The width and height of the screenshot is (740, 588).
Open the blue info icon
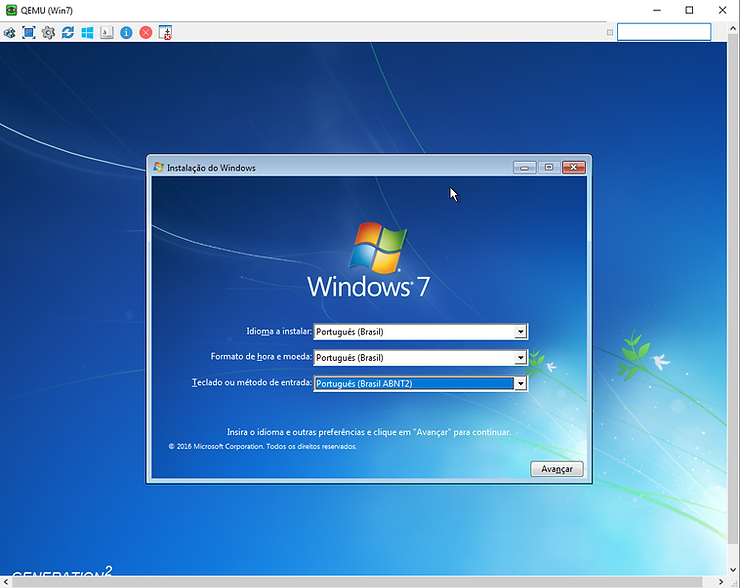point(126,33)
